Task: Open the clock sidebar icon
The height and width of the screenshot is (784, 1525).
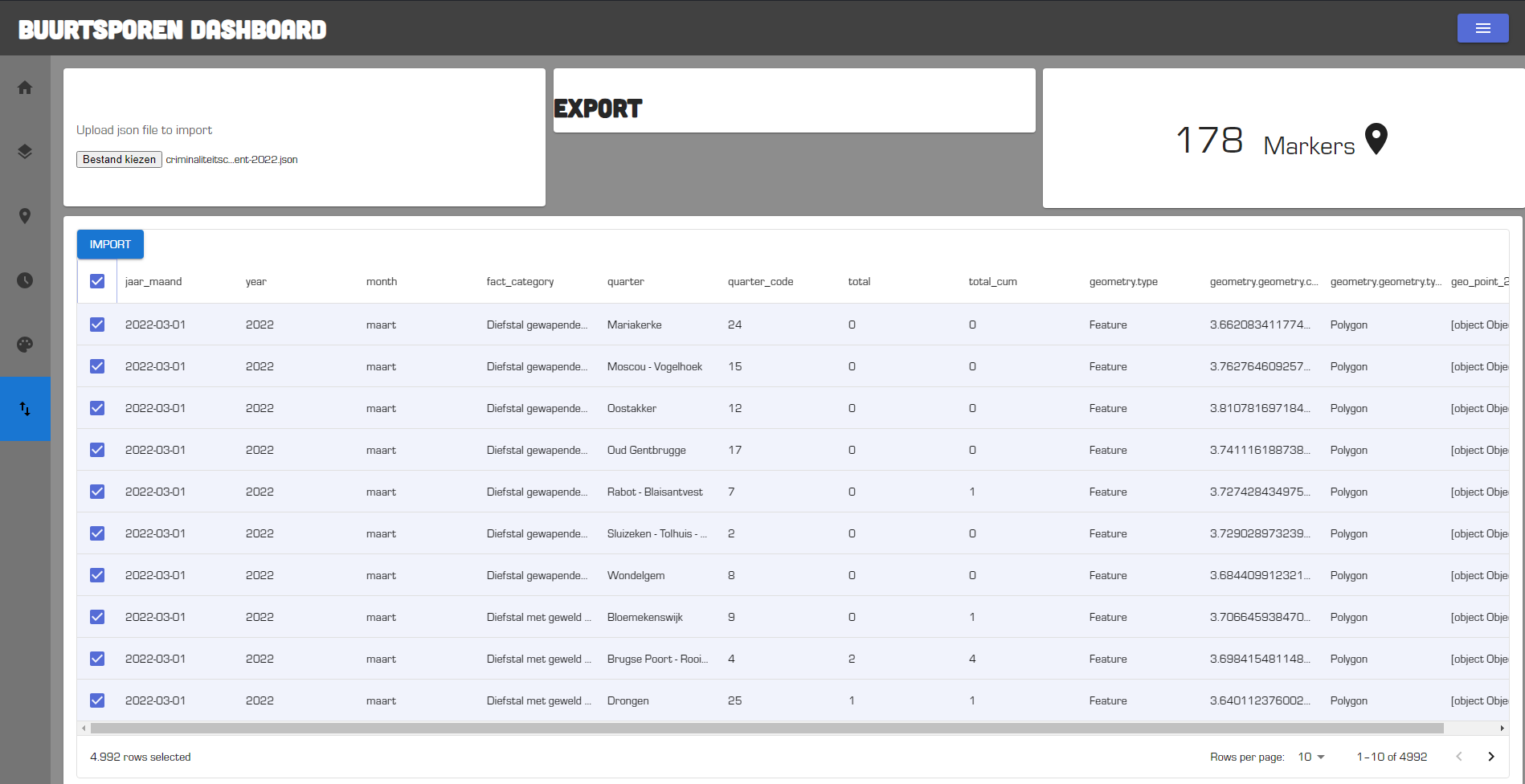Action: [x=25, y=280]
